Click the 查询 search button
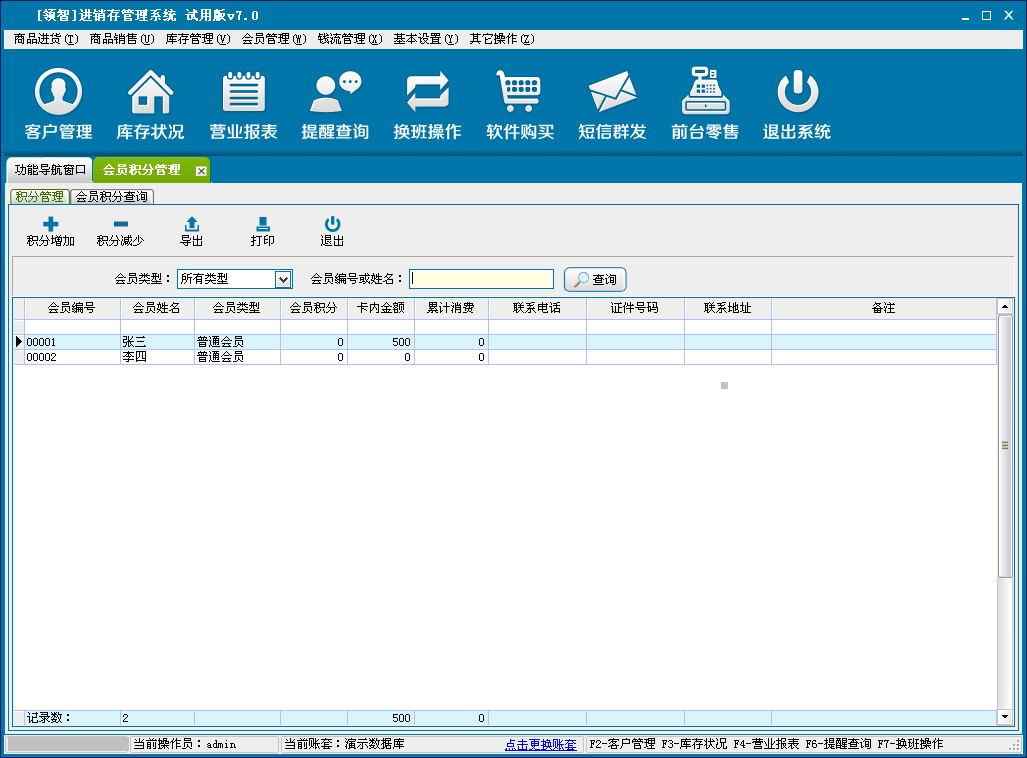The height and width of the screenshot is (758, 1027). (x=595, y=279)
